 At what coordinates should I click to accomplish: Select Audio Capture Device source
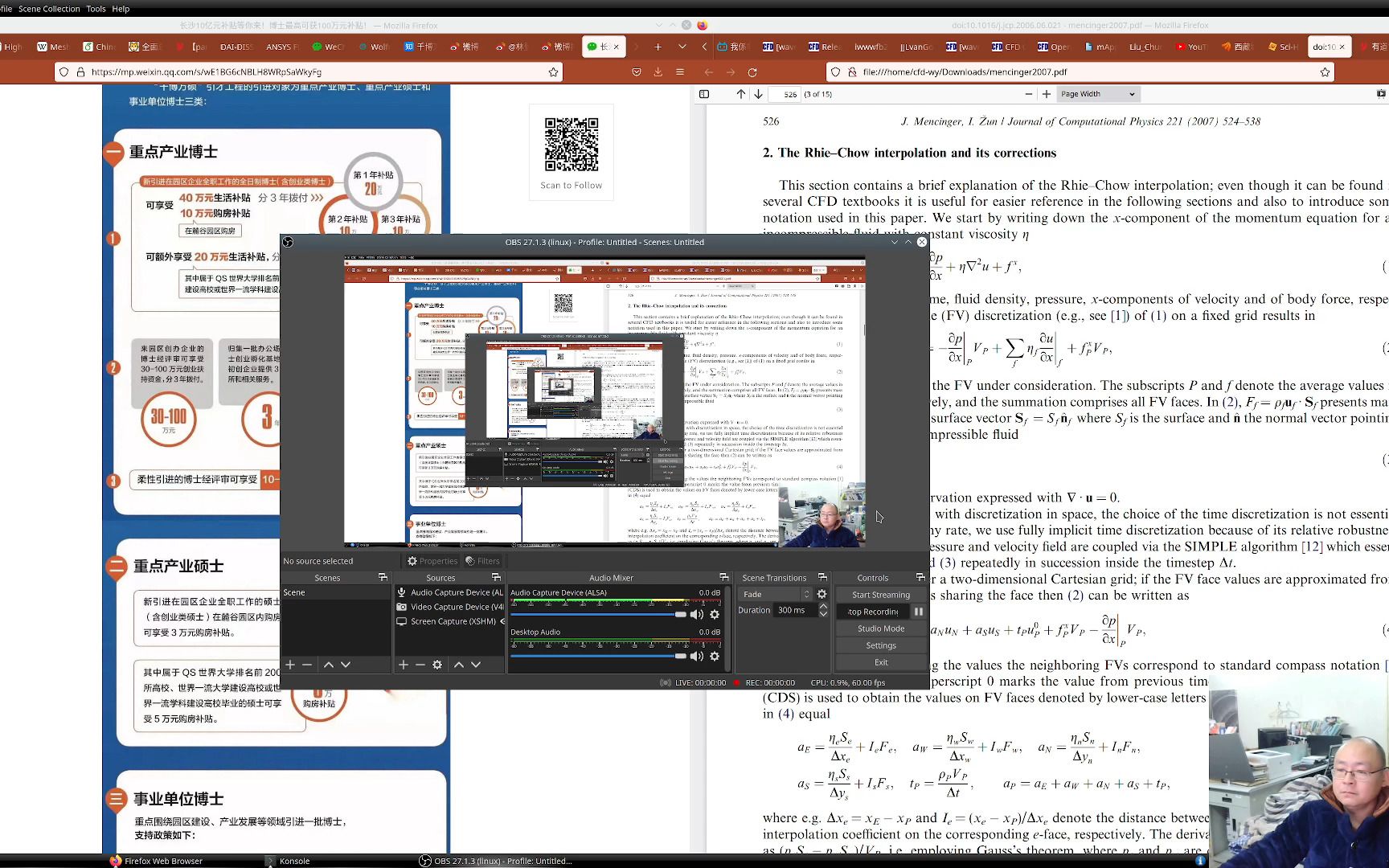[449, 592]
